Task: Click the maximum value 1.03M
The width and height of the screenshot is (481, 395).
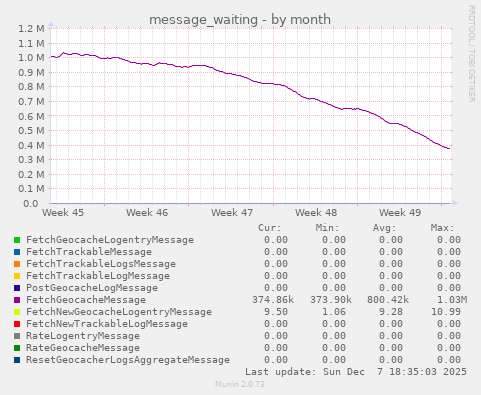Action: pyautogui.click(x=452, y=300)
